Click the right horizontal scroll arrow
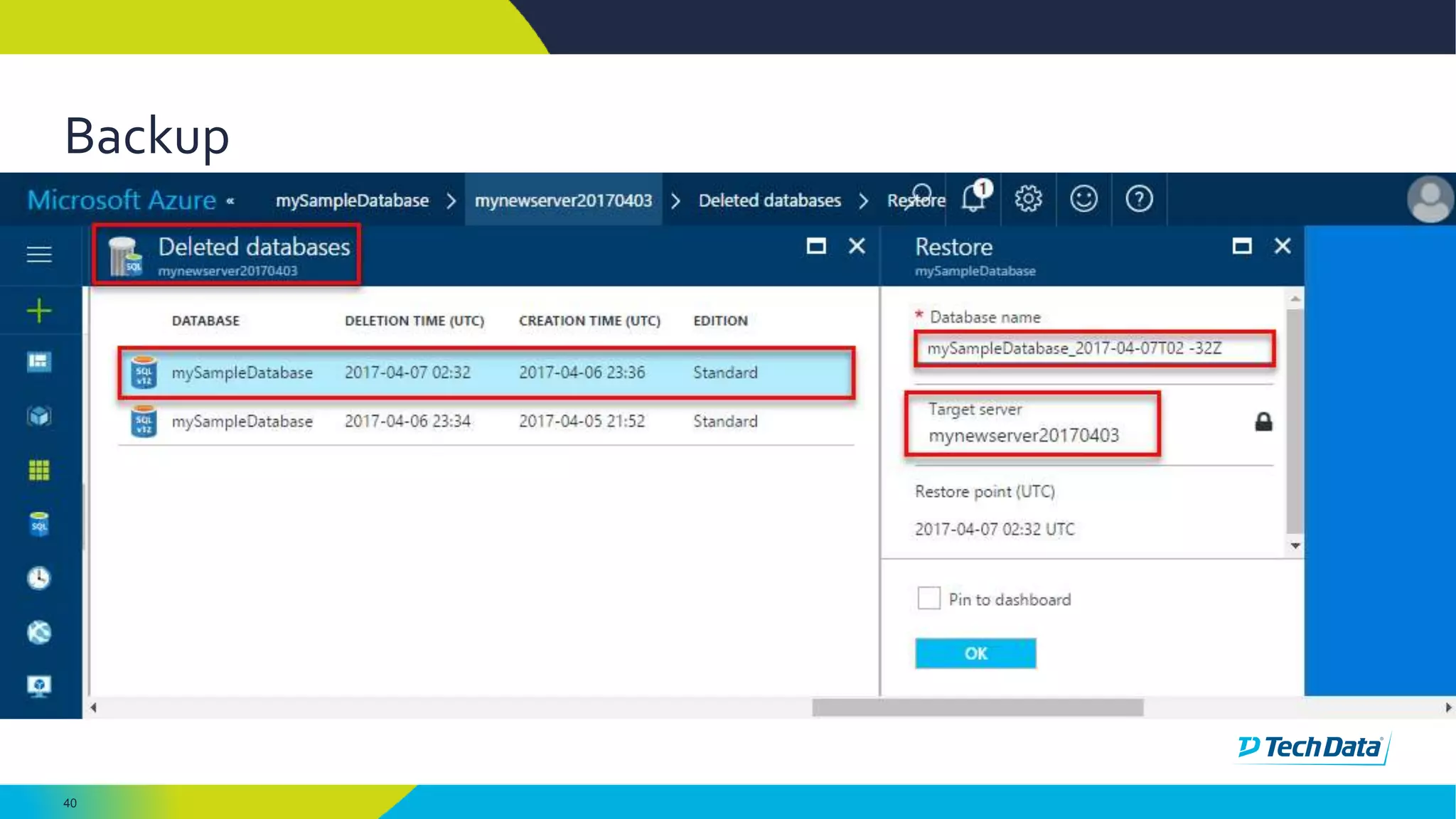Image resolution: width=1456 pixels, height=819 pixels. [x=1448, y=707]
